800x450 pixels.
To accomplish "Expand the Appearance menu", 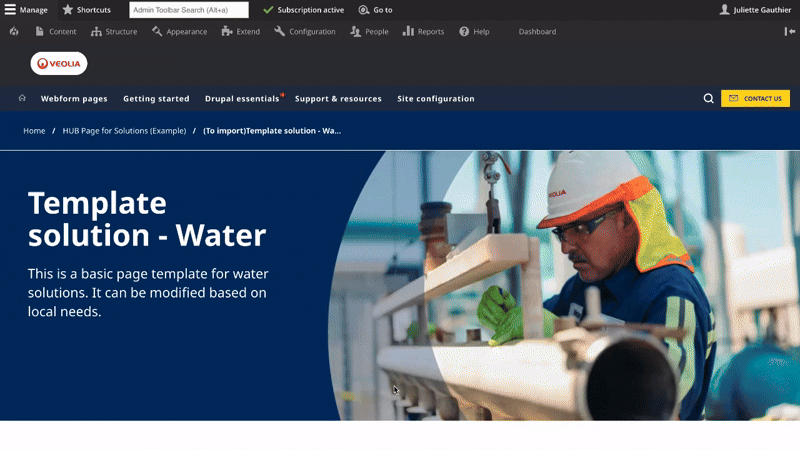I will pyautogui.click(x=180, y=31).
